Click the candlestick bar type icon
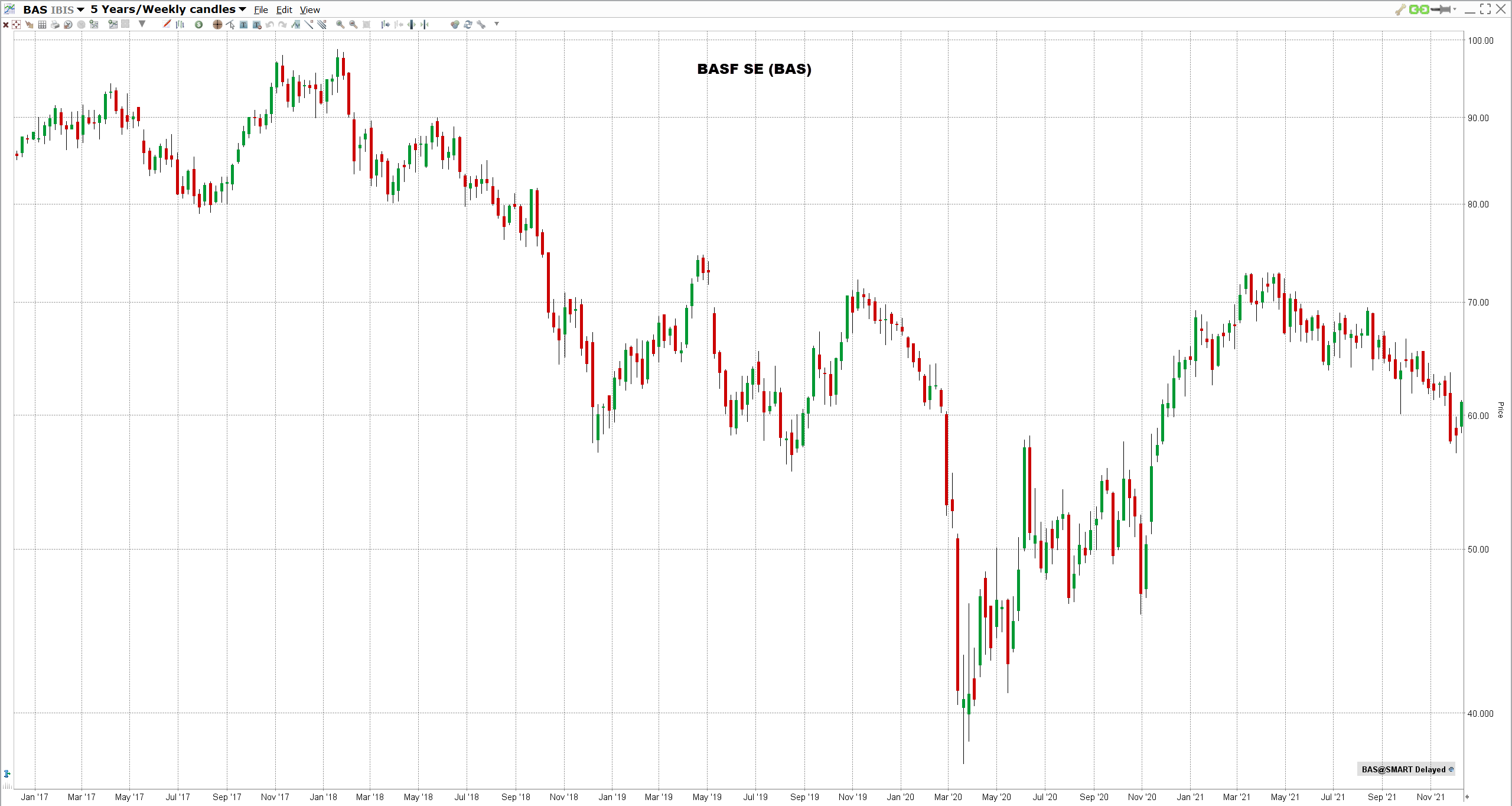 180,24
